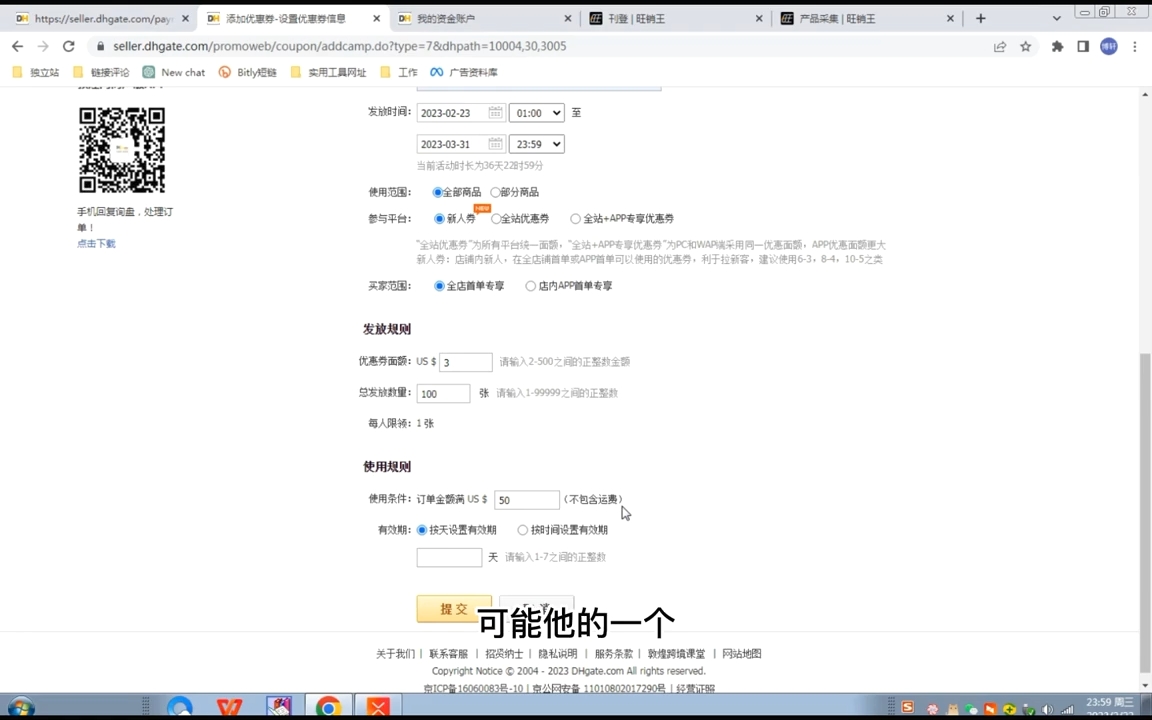
Task: Open the calendar picker for the end date 2023-03-31
Action: point(495,144)
